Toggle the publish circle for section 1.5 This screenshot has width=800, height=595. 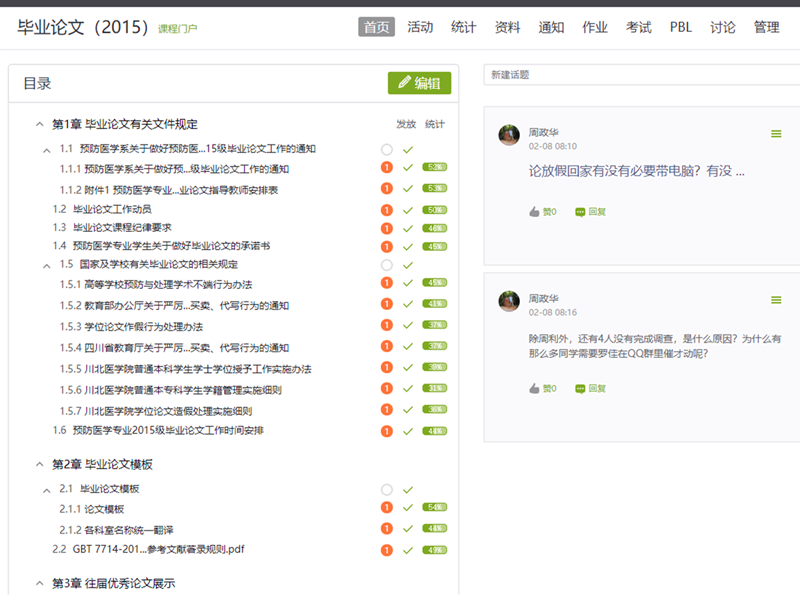pos(387,265)
